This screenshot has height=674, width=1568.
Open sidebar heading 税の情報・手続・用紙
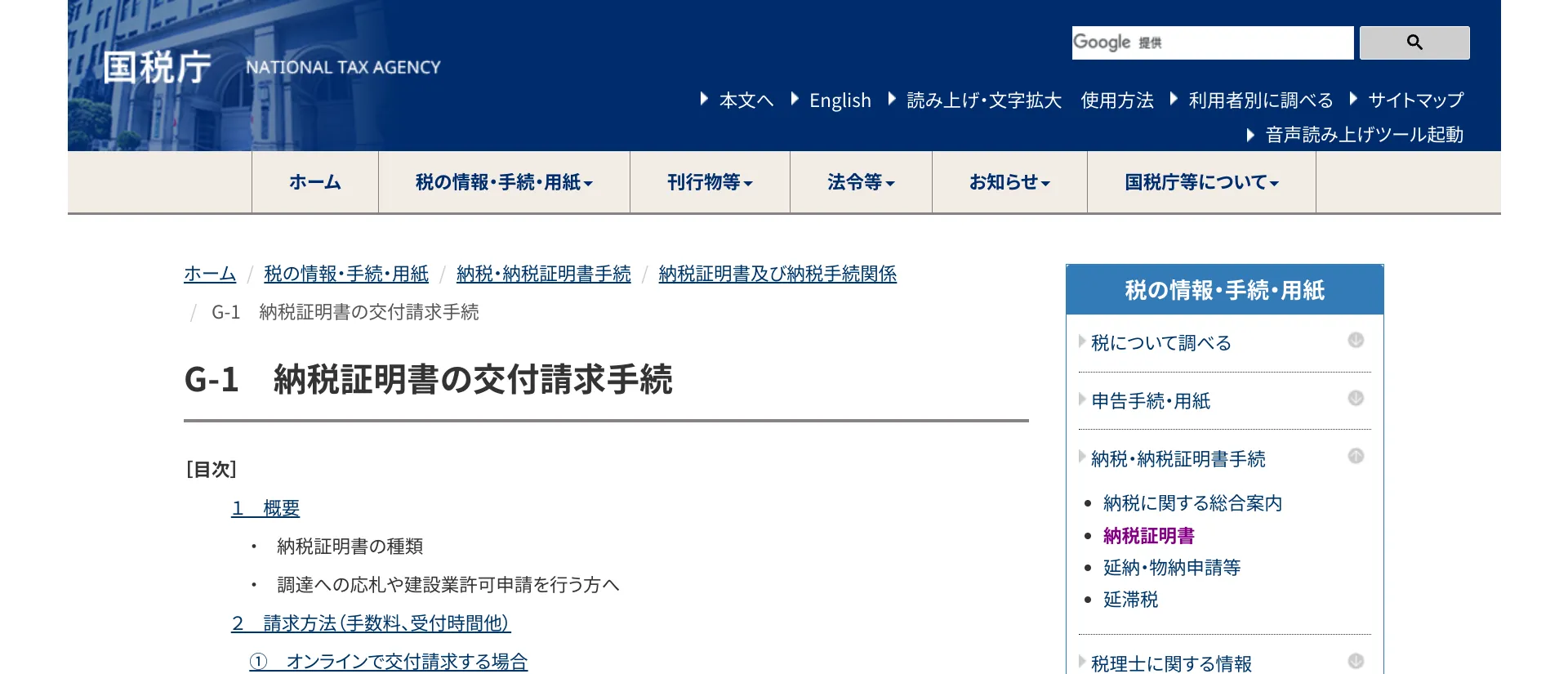[1224, 290]
